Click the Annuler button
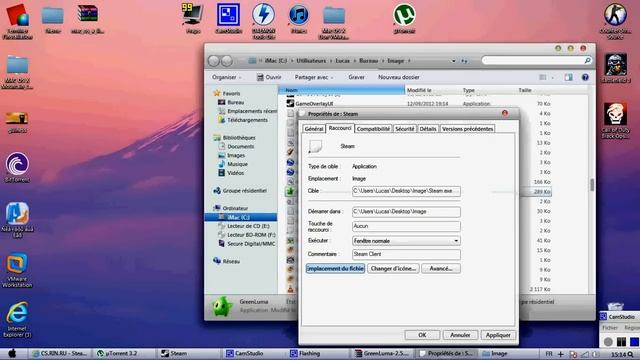The height and width of the screenshot is (360, 640). 460,335
